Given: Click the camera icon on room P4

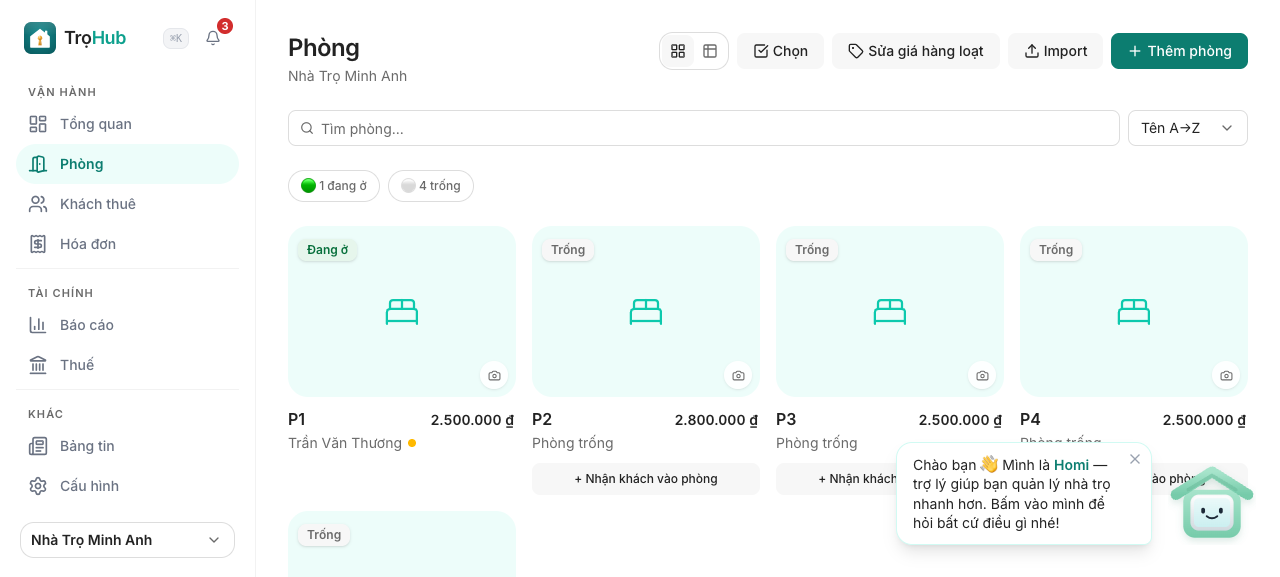Looking at the screenshot, I should [x=1226, y=376].
